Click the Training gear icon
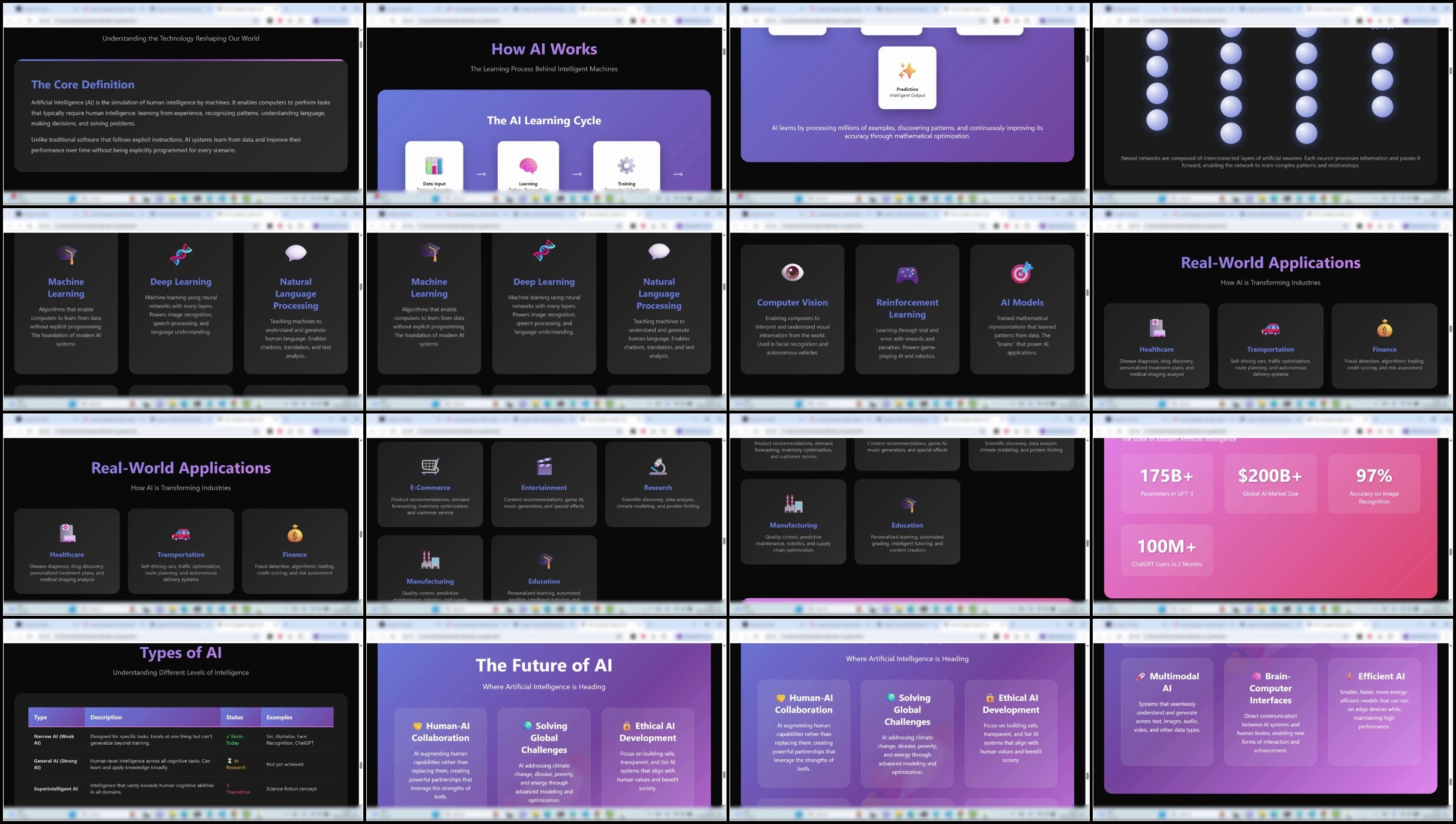Screen dimensions: 1456x824 626,165
